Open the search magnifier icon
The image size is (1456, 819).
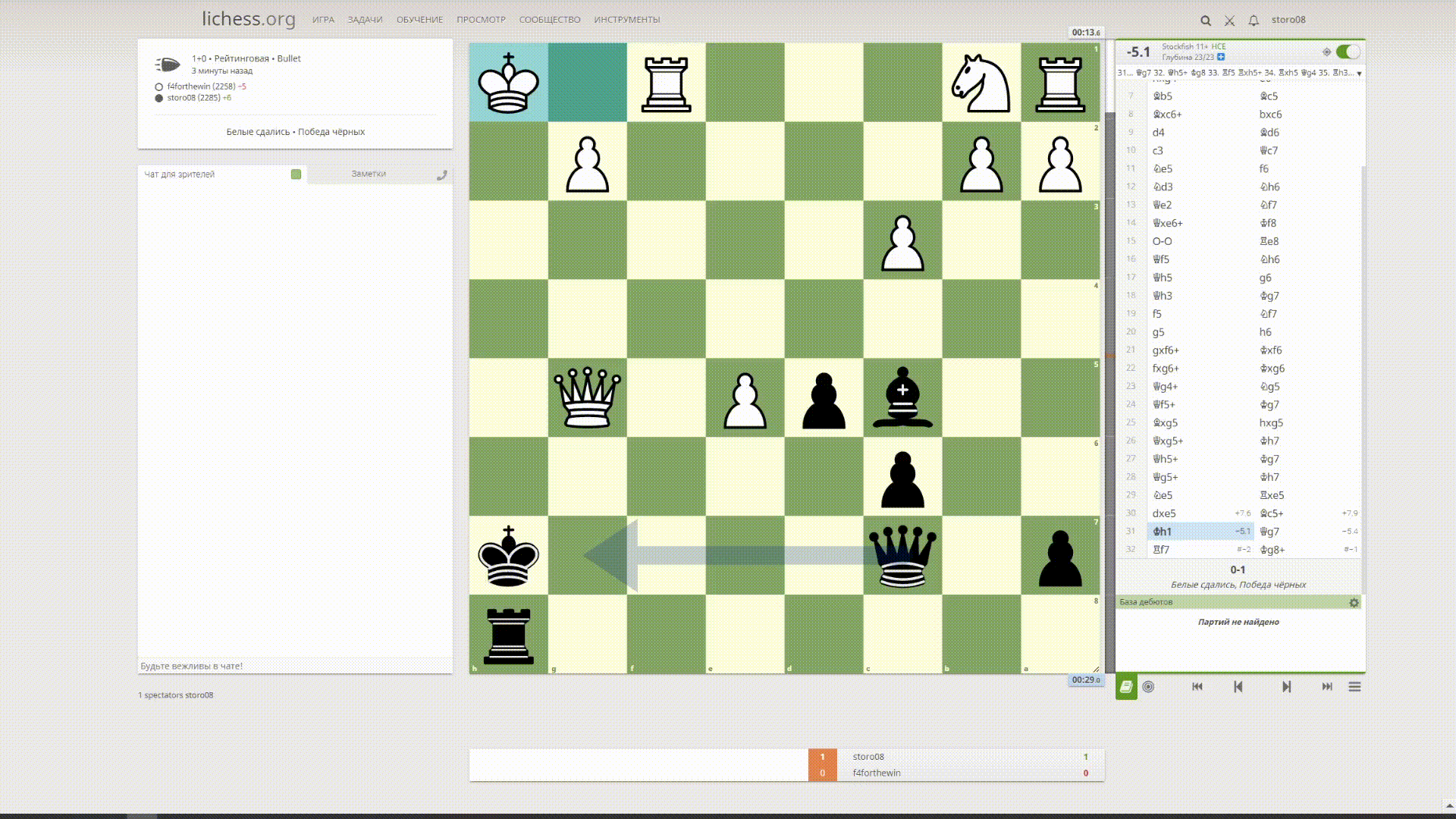click(1205, 20)
